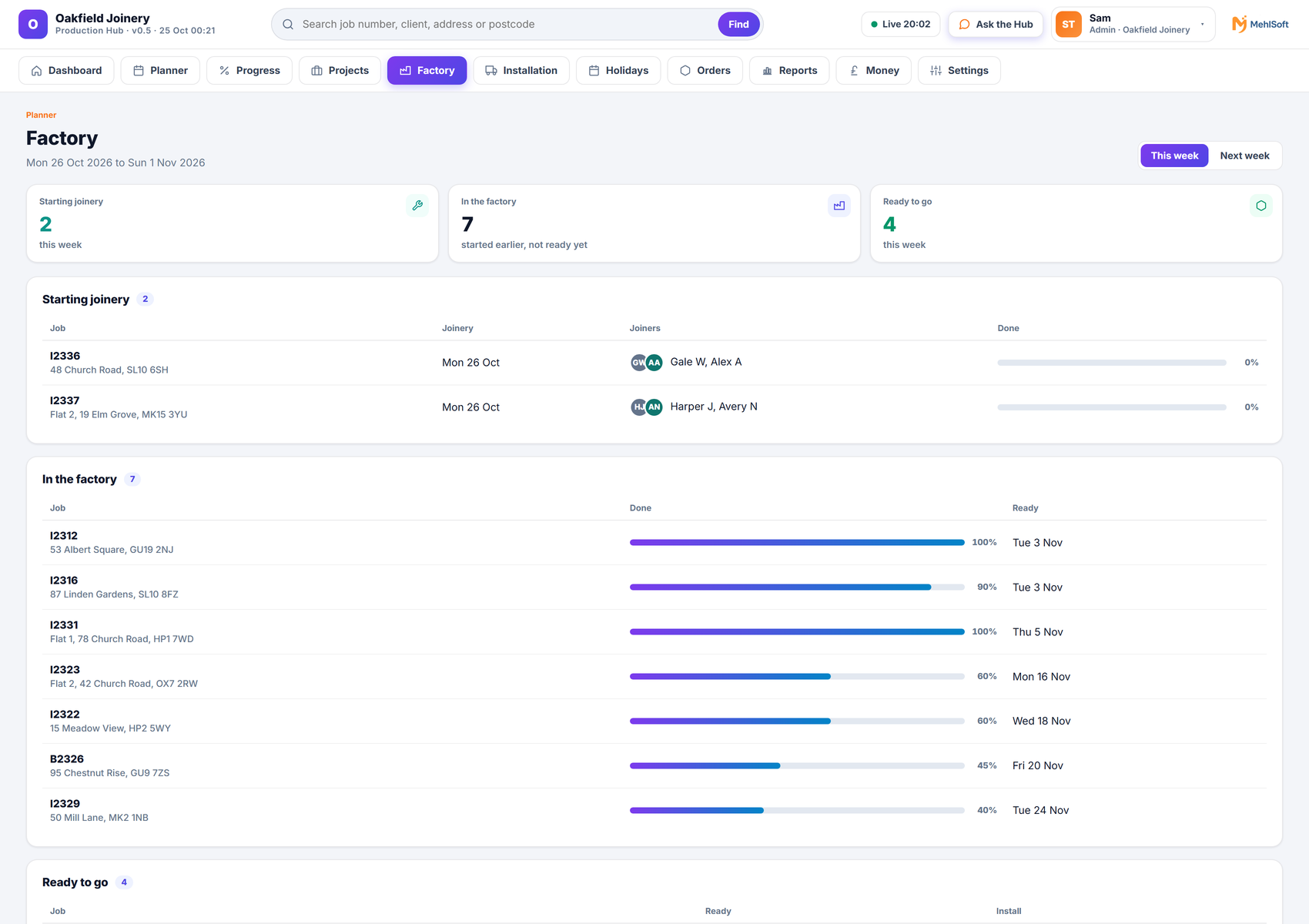Go to the Planner tab
1309x924 pixels.
160,70
